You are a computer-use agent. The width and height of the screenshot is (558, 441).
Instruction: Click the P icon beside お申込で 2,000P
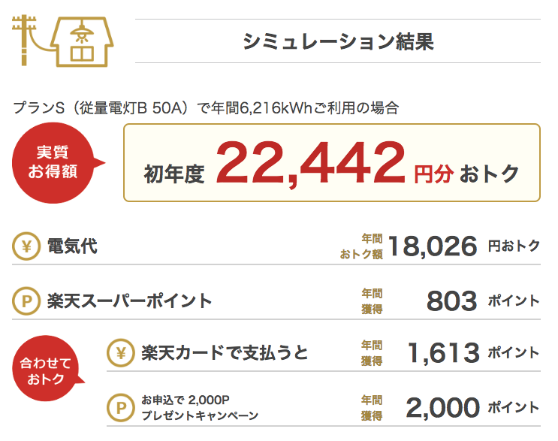pos(121,408)
